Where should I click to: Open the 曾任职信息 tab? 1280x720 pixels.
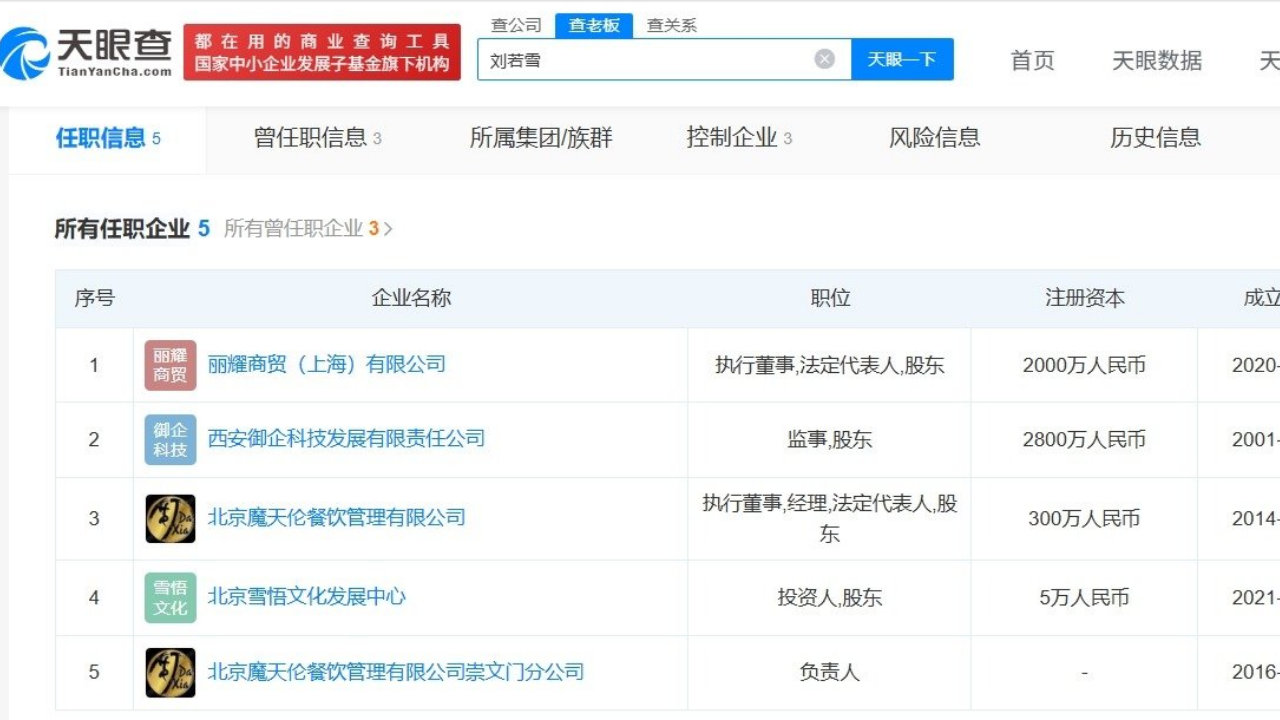click(x=318, y=138)
